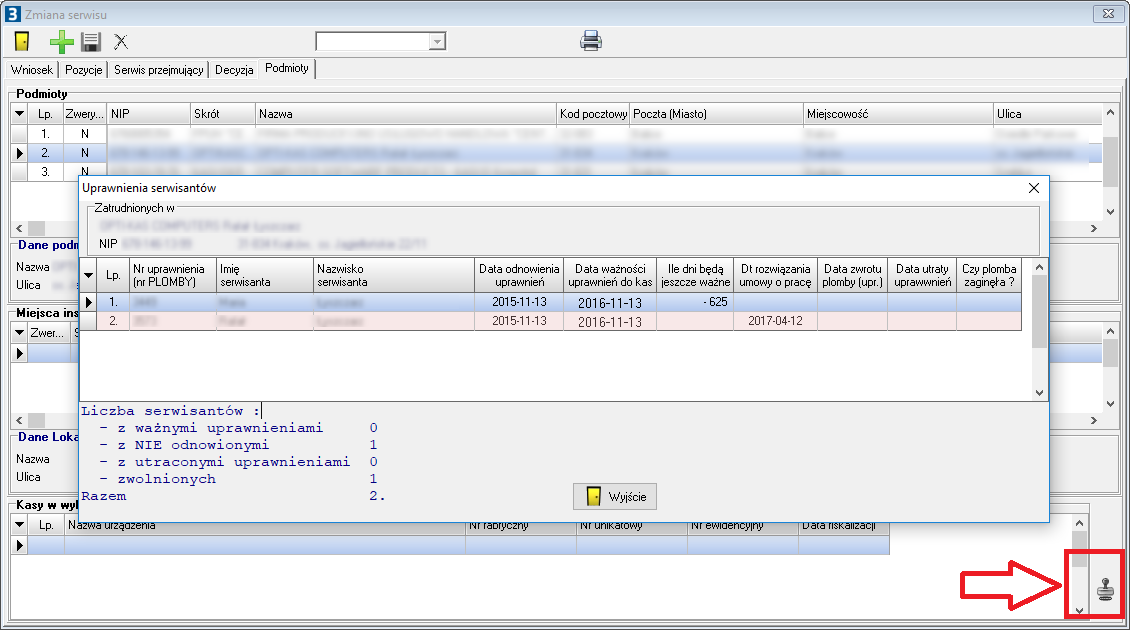The width and height of the screenshot is (1130, 630).
Task: Click Dt rozwiązania umowy o pracę header
Action: coord(775,275)
